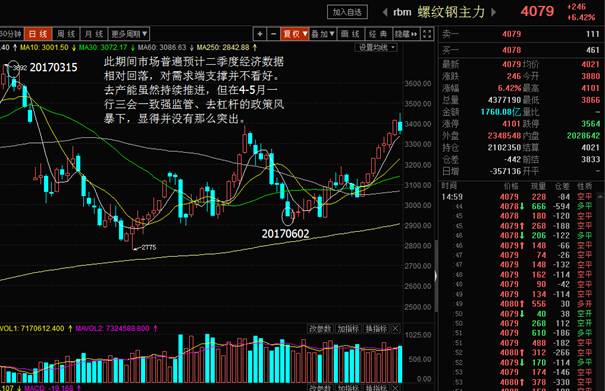Click 改参数 button in volume panel

coord(320,329)
